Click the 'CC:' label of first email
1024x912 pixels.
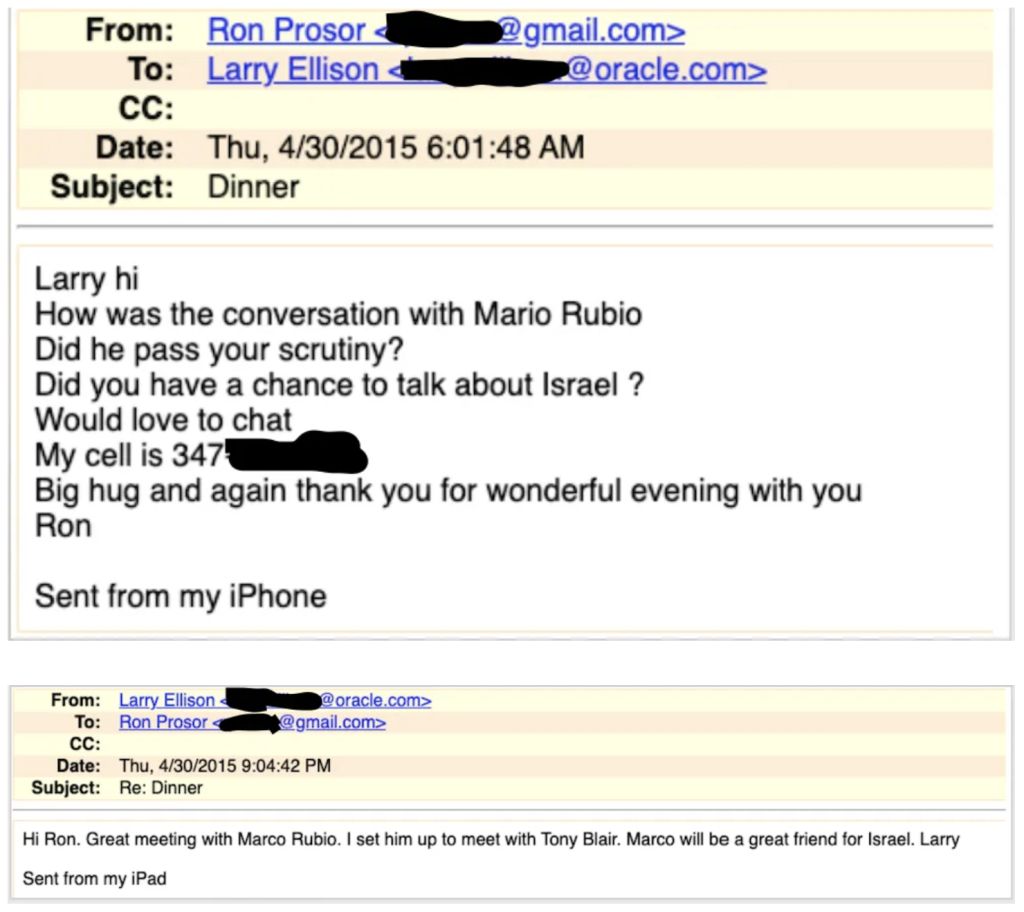pos(146,108)
